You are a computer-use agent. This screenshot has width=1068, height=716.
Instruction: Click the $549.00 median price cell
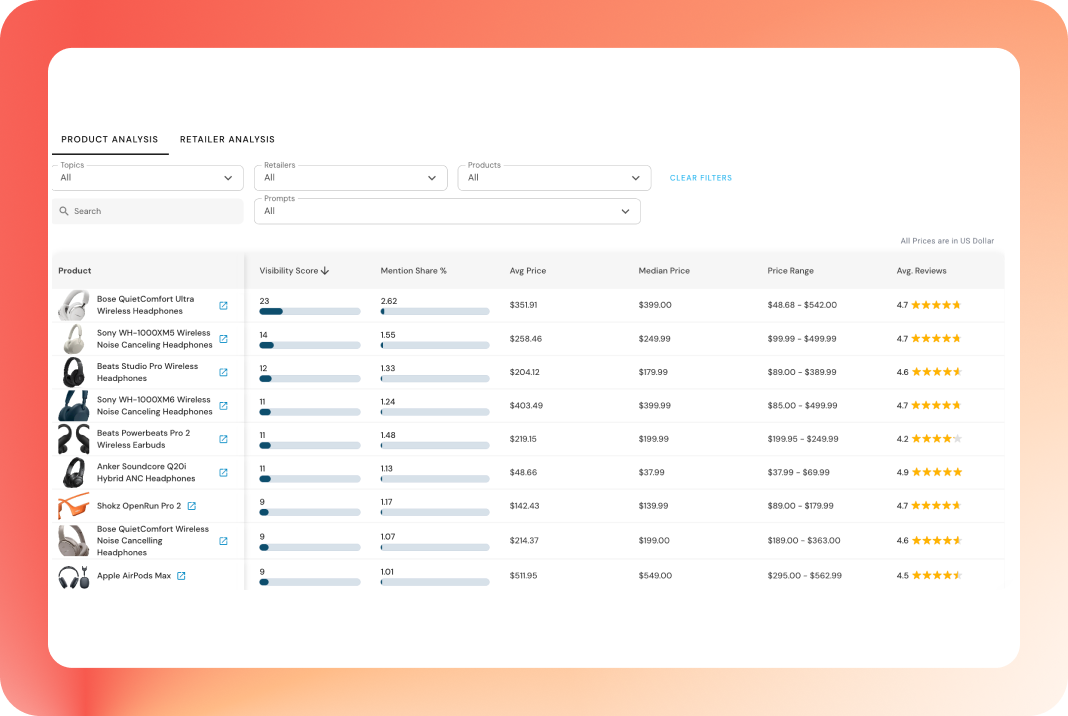(x=655, y=576)
